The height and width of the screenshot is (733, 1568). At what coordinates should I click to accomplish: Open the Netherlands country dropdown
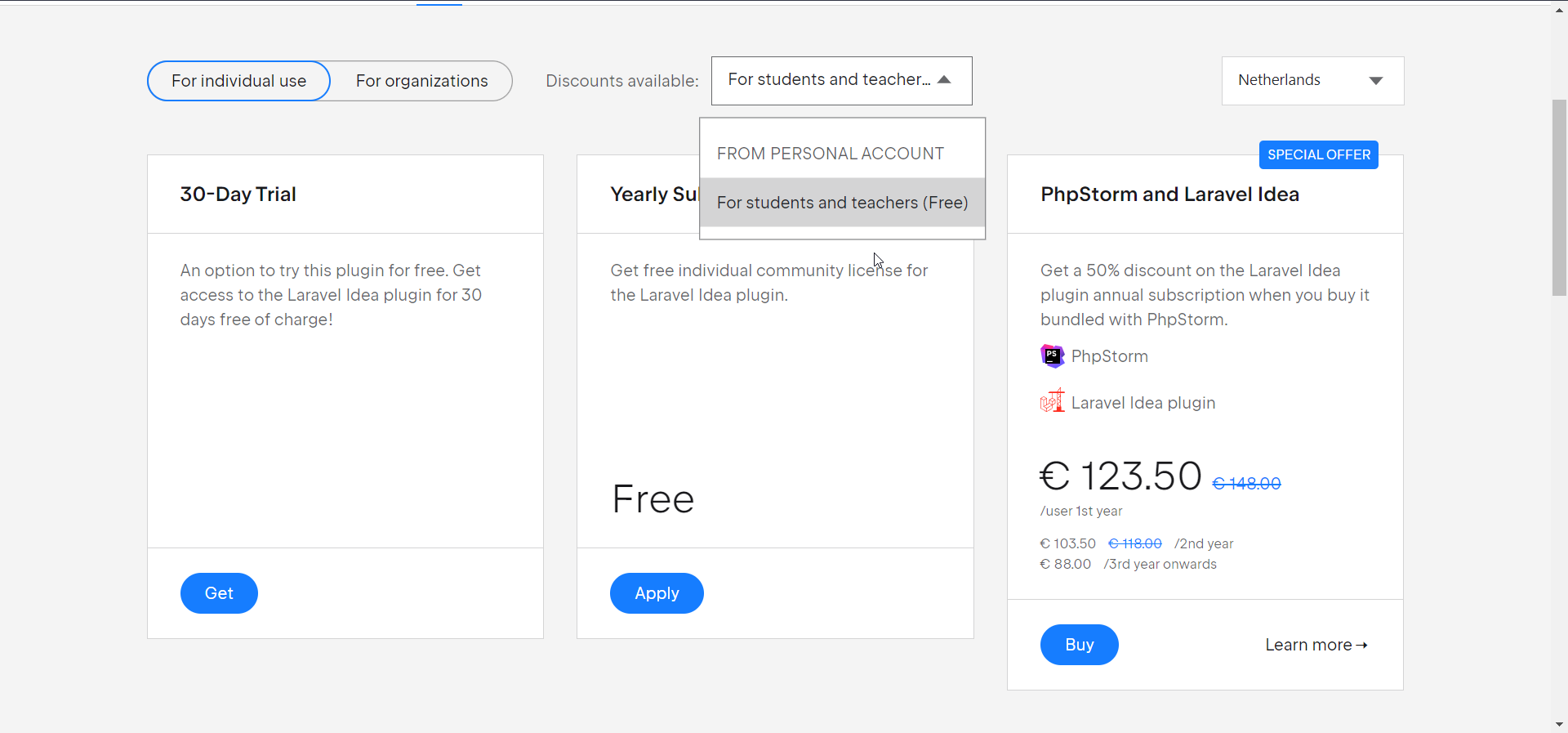click(1312, 80)
